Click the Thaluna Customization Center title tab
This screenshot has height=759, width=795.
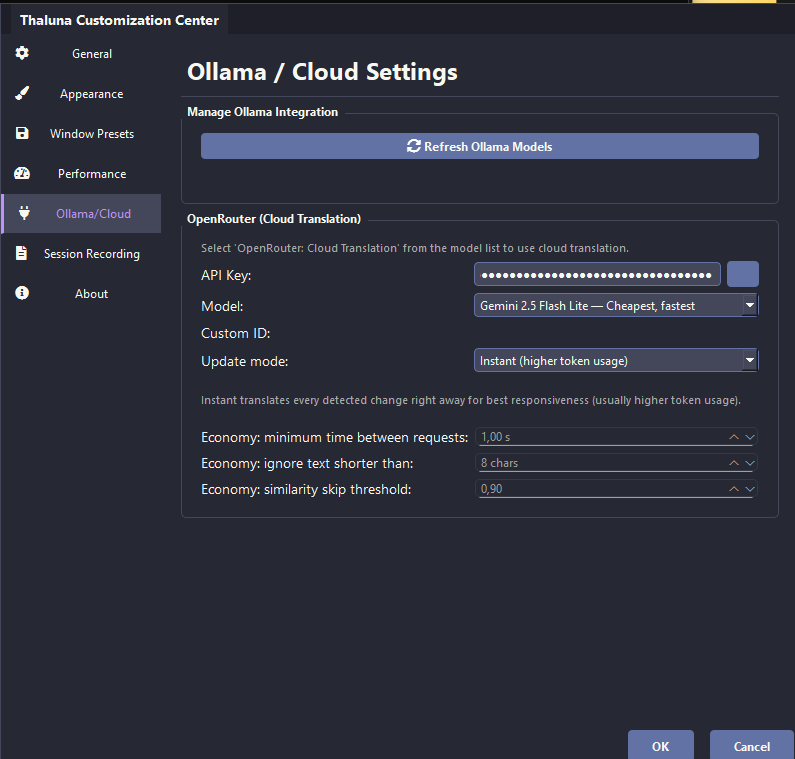pyautogui.click(x=119, y=20)
